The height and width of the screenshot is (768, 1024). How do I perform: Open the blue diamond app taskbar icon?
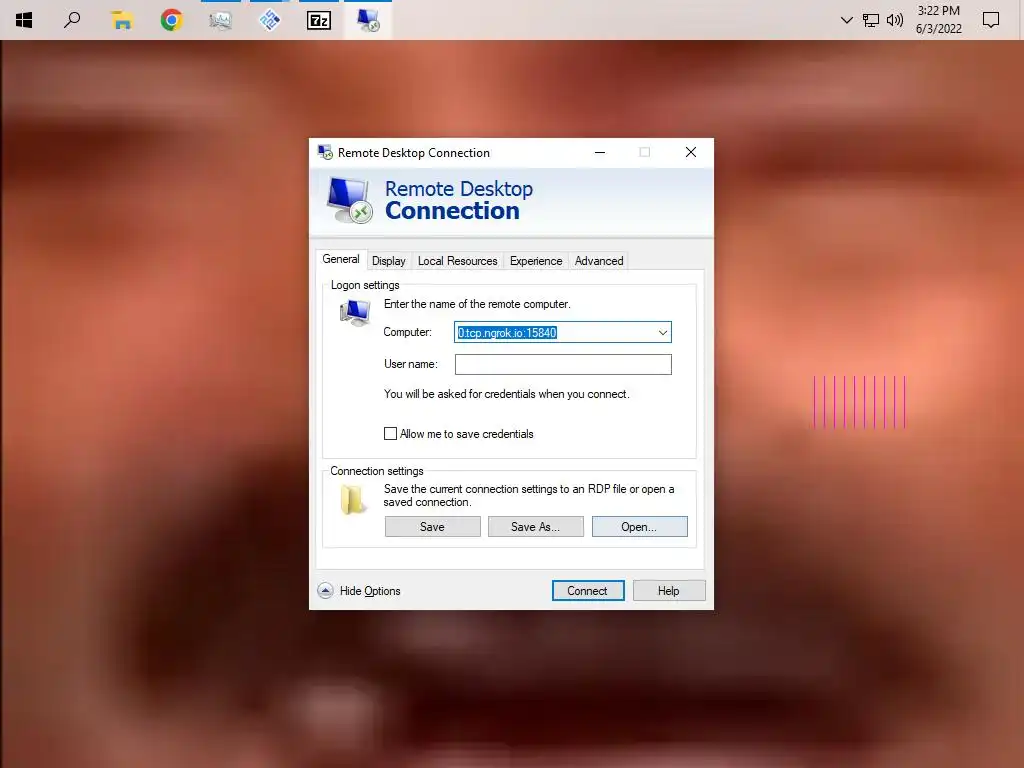270,20
